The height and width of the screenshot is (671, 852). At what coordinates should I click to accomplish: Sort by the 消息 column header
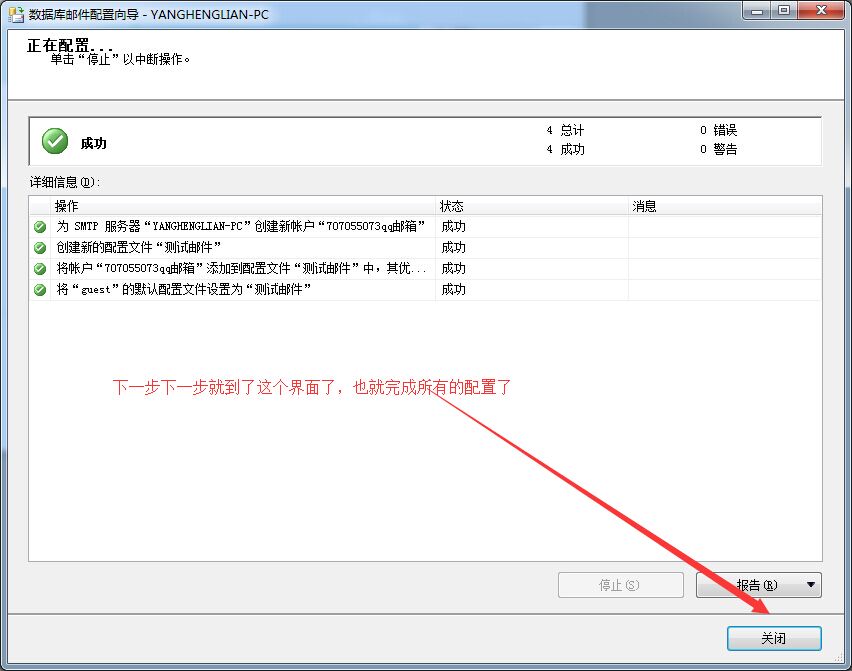[x=725, y=206]
